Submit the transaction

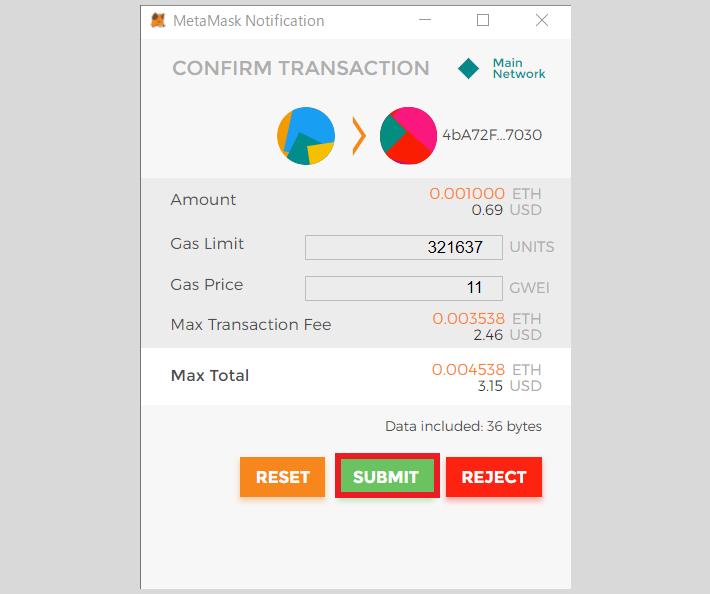click(387, 476)
